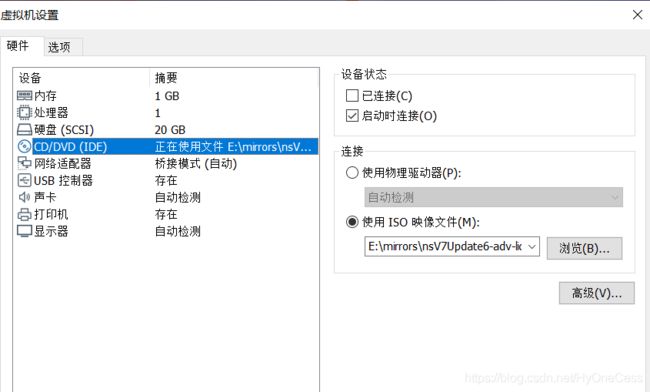Image resolution: width=650 pixels, height=392 pixels.
Task: Select the 显示器 row label
Action: click(x=51, y=231)
